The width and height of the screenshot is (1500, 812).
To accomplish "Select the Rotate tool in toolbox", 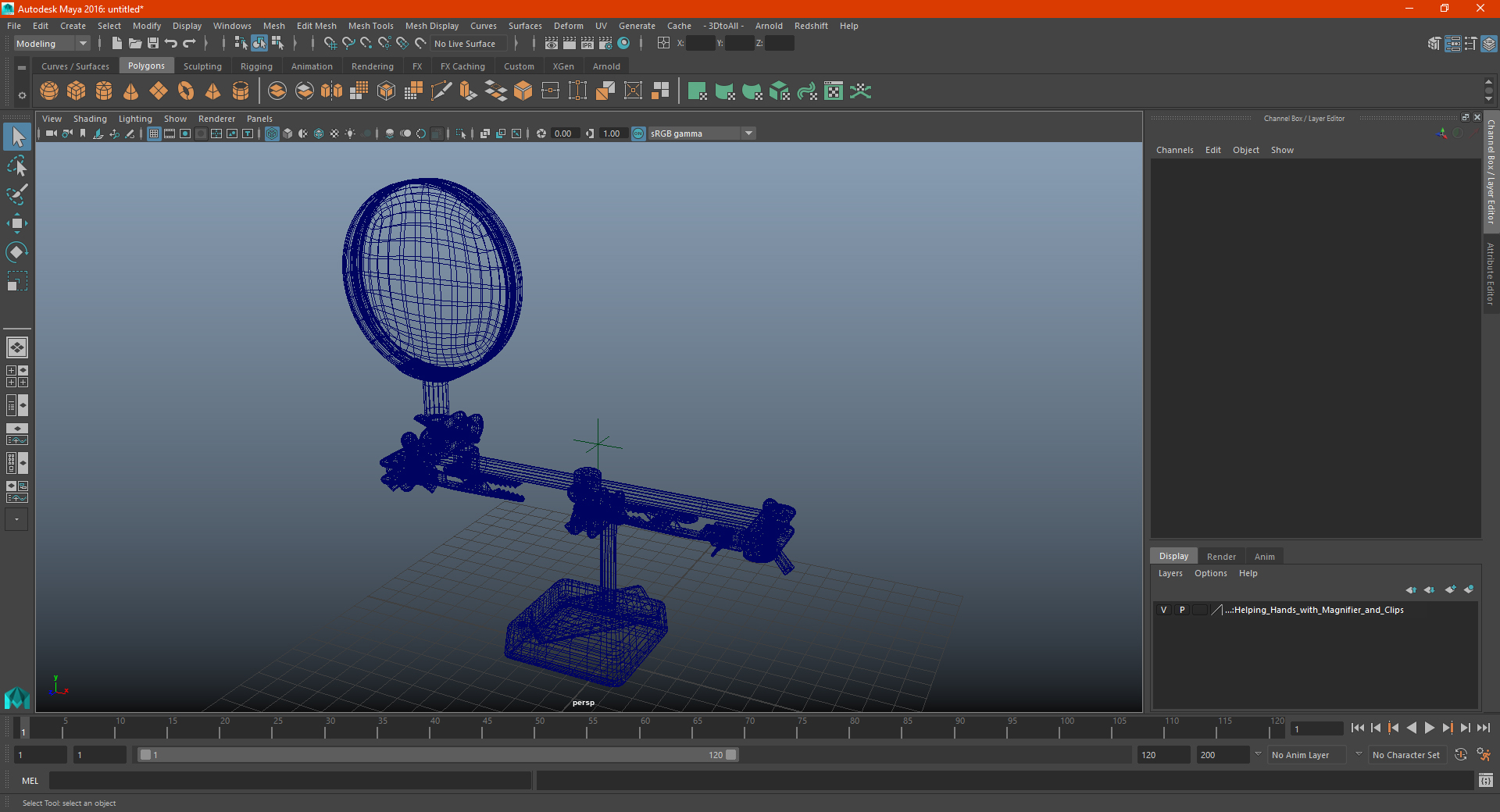I will point(17,252).
